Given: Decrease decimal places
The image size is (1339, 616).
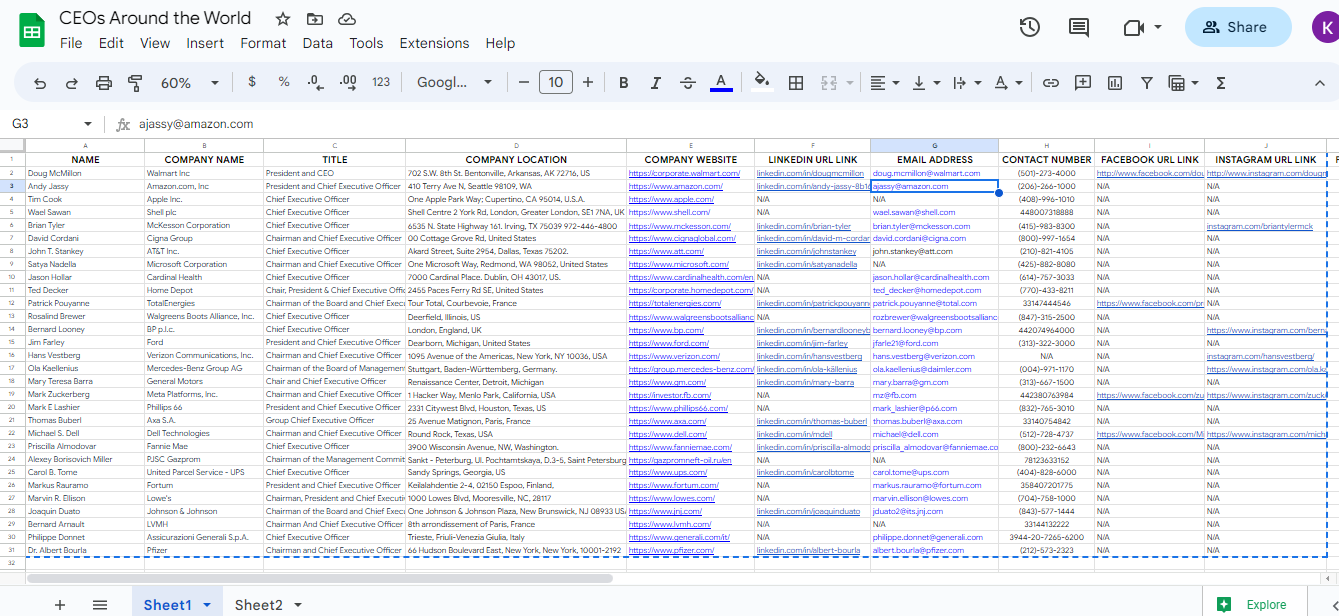Looking at the screenshot, I should coord(316,82).
